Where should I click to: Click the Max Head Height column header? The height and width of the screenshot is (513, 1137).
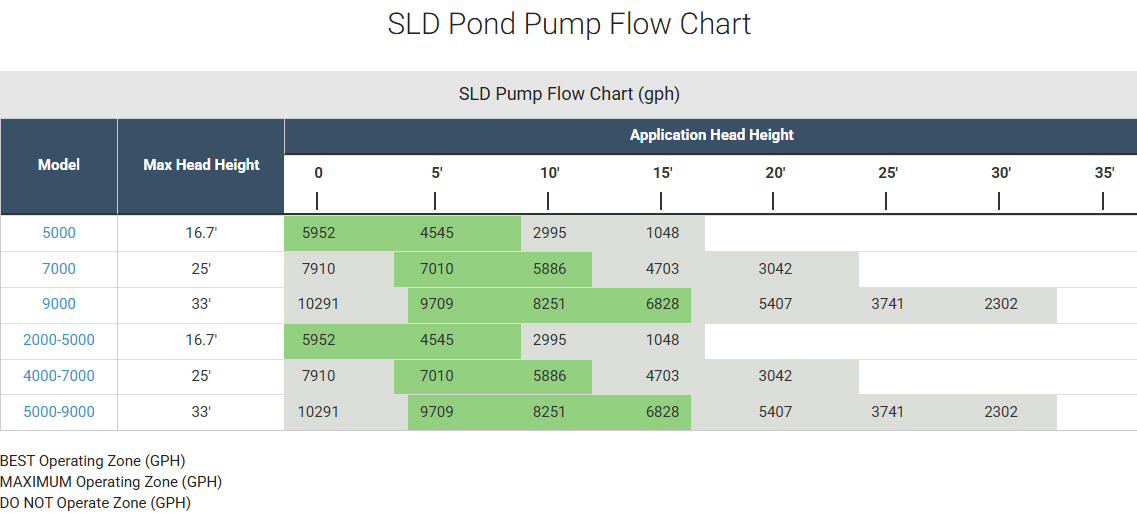[201, 165]
